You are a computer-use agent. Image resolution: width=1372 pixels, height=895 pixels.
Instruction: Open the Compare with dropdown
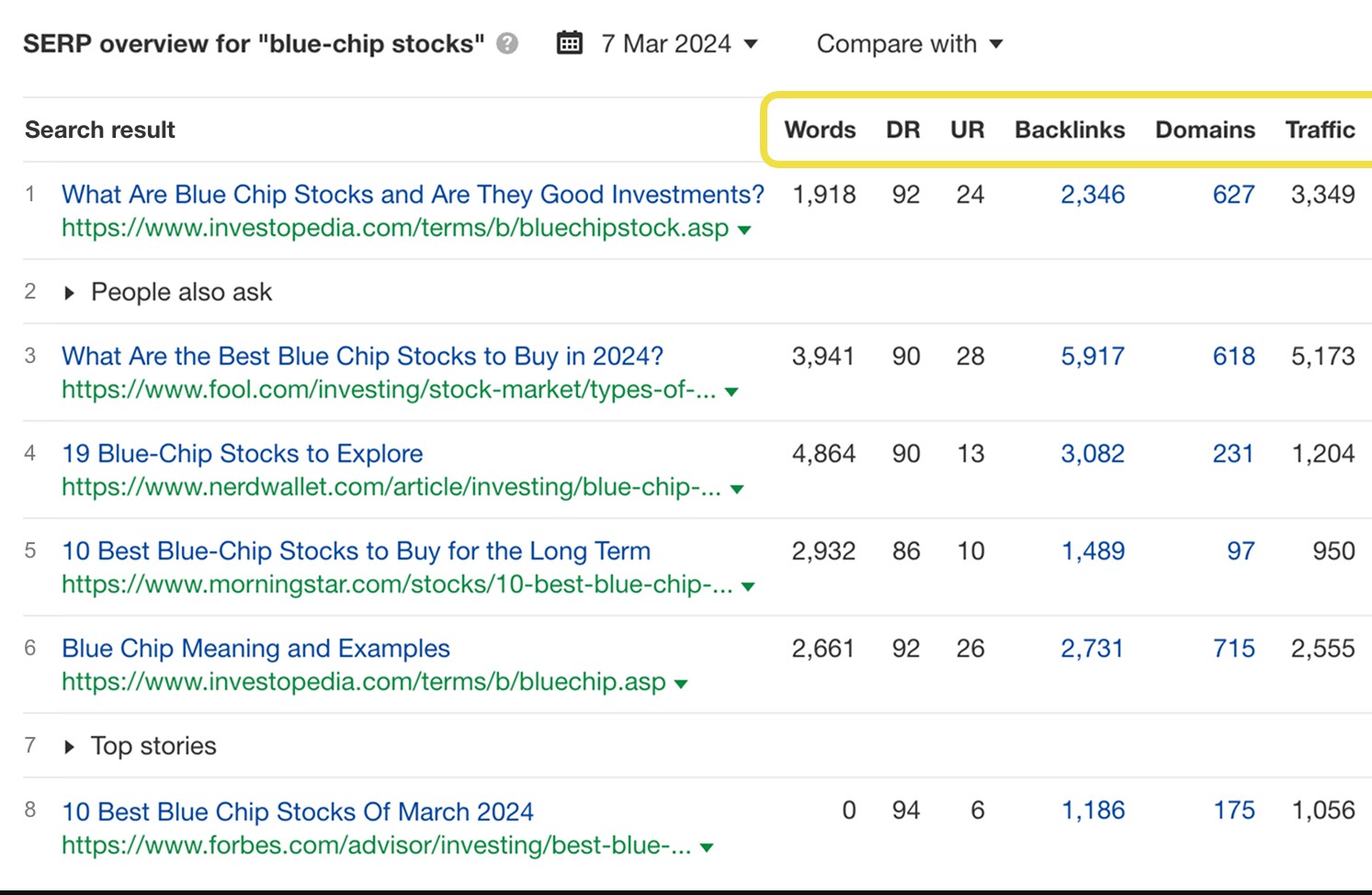909,43
